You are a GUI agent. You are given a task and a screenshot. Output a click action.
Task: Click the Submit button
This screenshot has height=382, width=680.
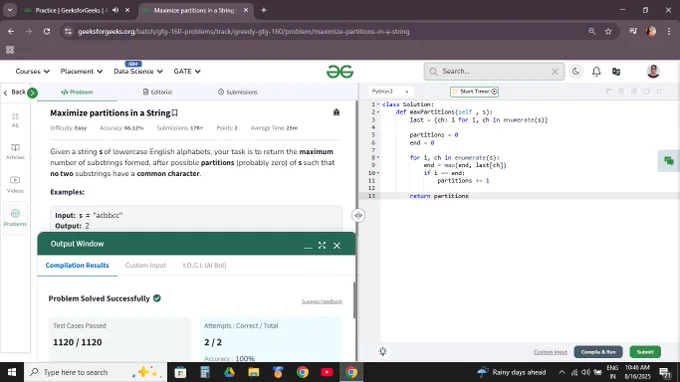pos(645,352)
